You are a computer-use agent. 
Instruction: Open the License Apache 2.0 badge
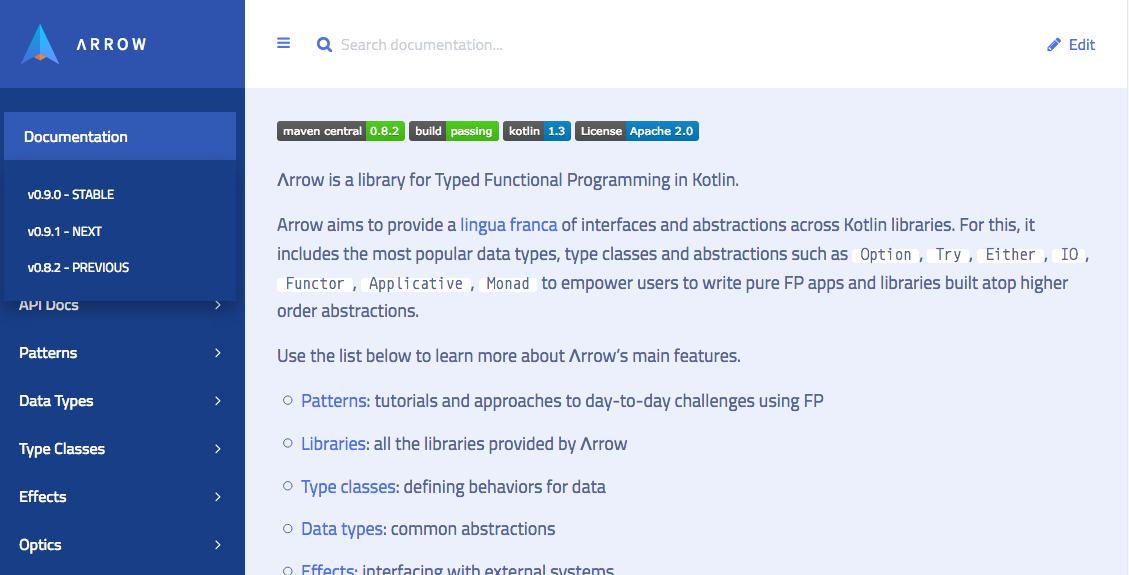[x=637, y=131]
